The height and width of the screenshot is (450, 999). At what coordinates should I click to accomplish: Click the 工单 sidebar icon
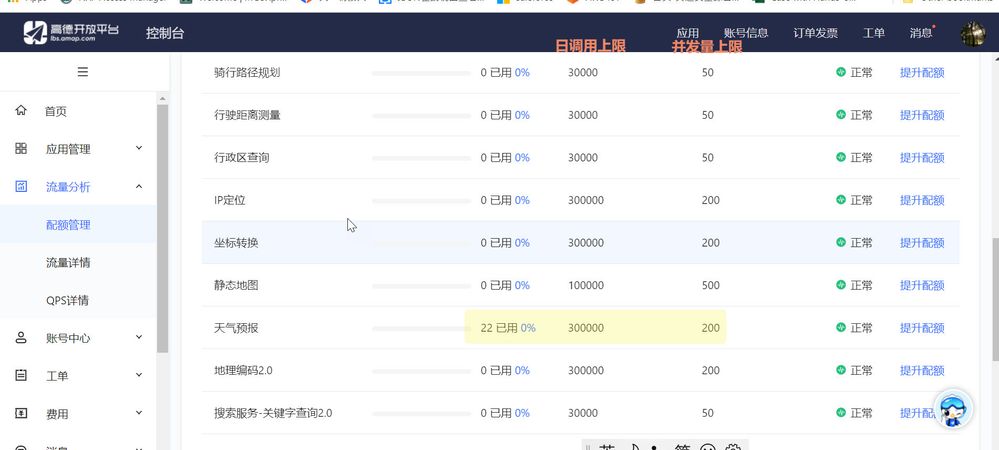(21, 375)
